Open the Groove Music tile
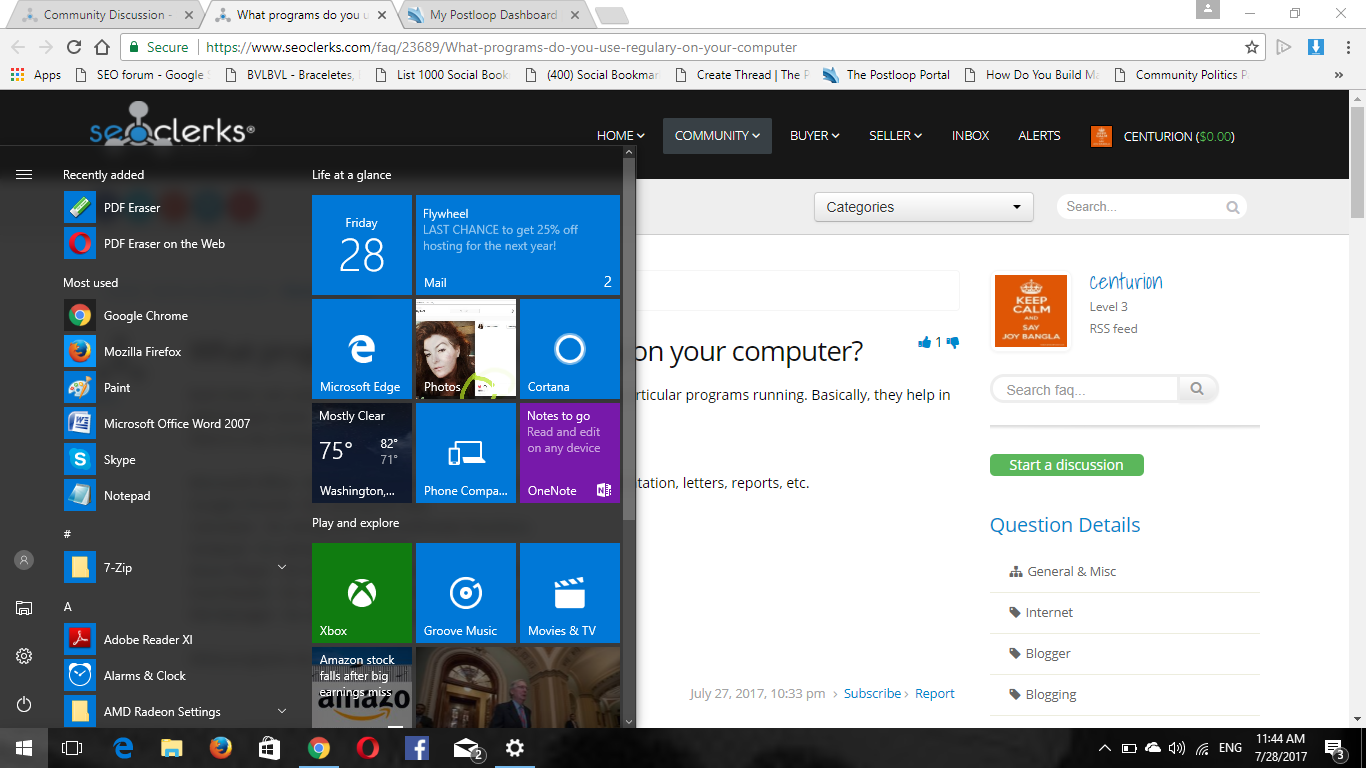The height and width of the screenshot is (768, 1366). (465, 593)
